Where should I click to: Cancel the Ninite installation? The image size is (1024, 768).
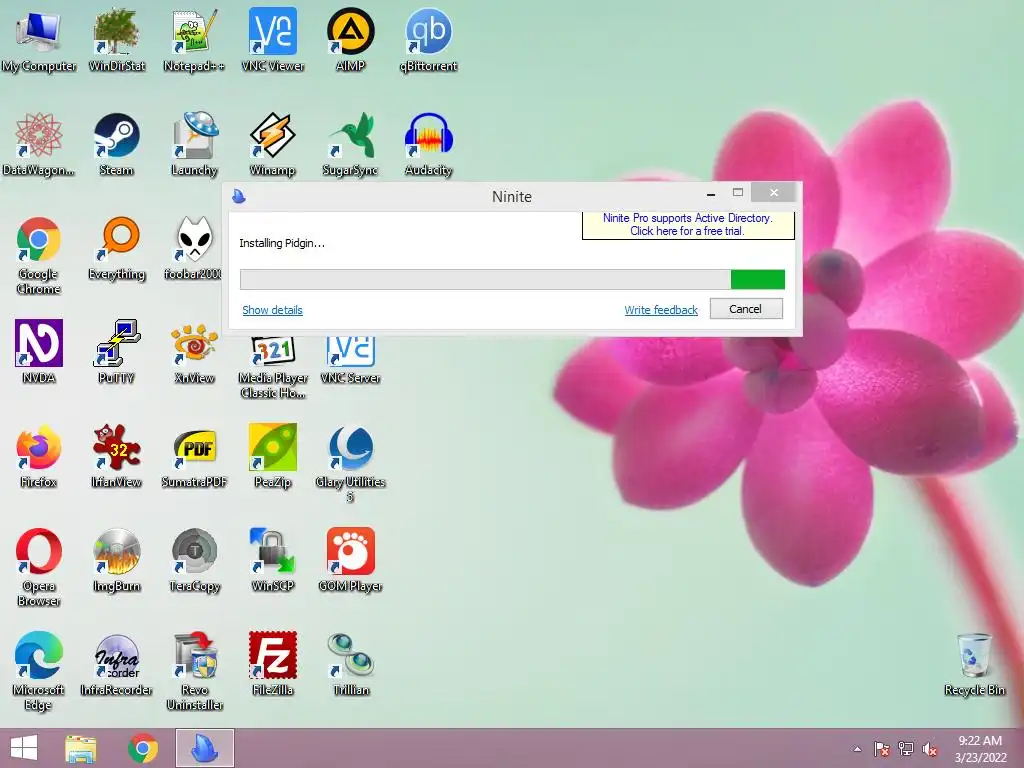click(746, 309)
